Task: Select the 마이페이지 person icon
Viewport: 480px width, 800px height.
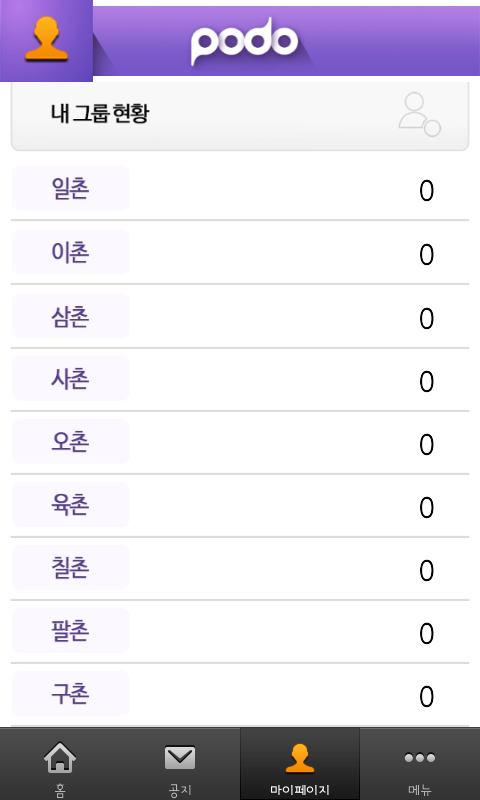Action: [299, 759]
